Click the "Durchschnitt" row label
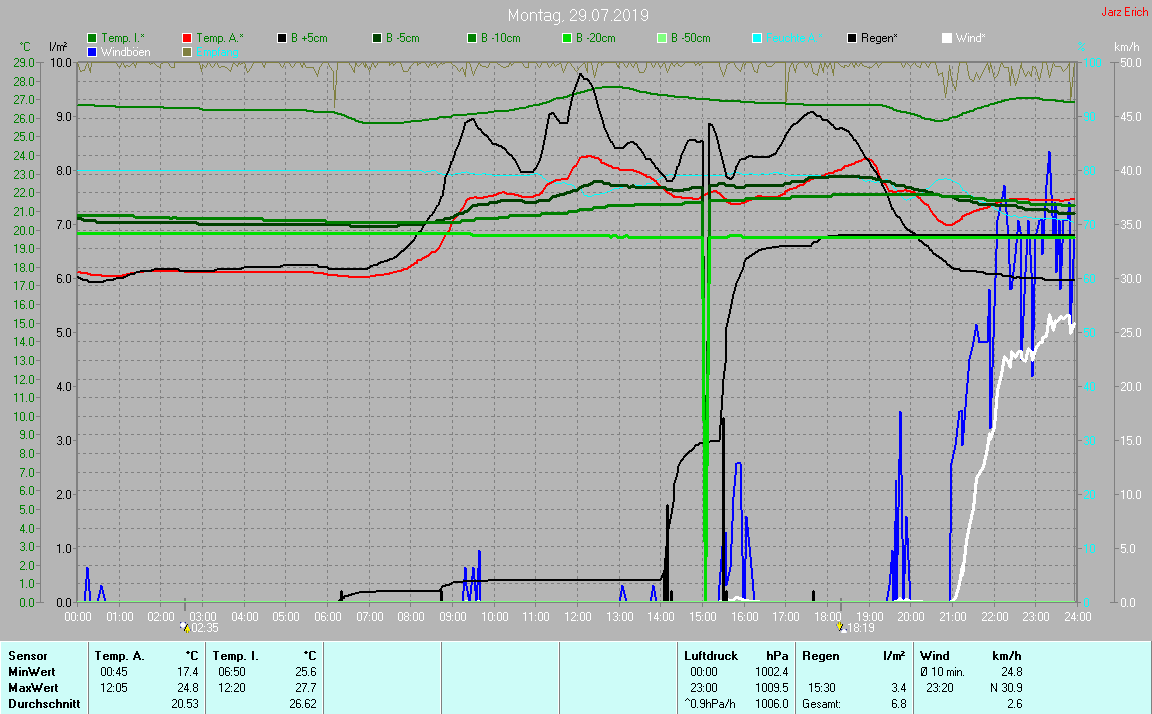Image resolution: width=1152 pixels, height=714 pixels. (x=44, y=704)
